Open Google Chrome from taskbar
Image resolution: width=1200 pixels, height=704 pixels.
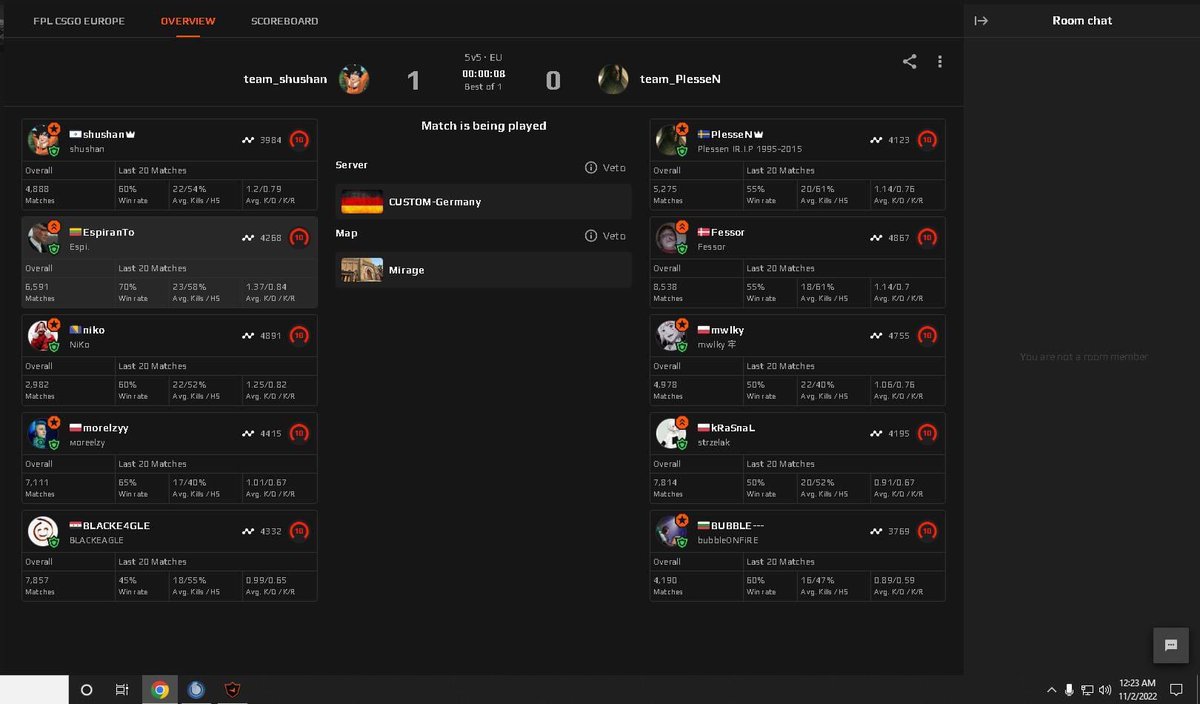click(160, 690)
